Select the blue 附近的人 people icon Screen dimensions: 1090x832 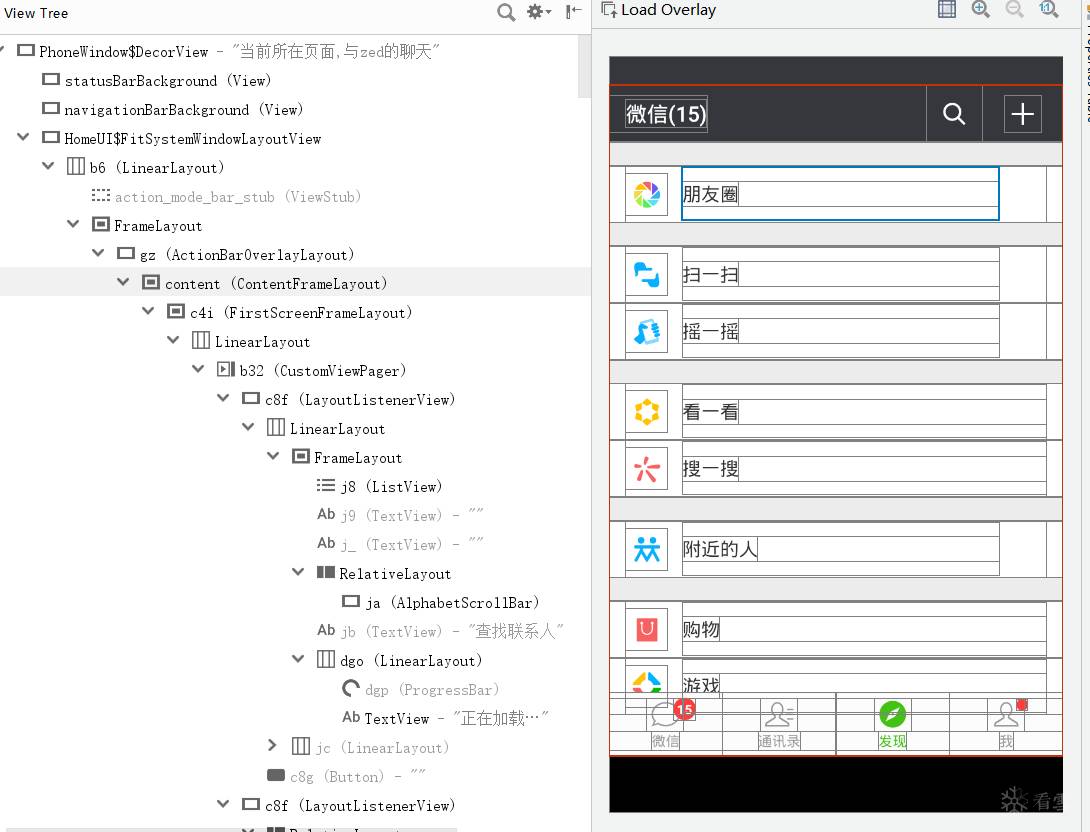[x=646, y=549]
